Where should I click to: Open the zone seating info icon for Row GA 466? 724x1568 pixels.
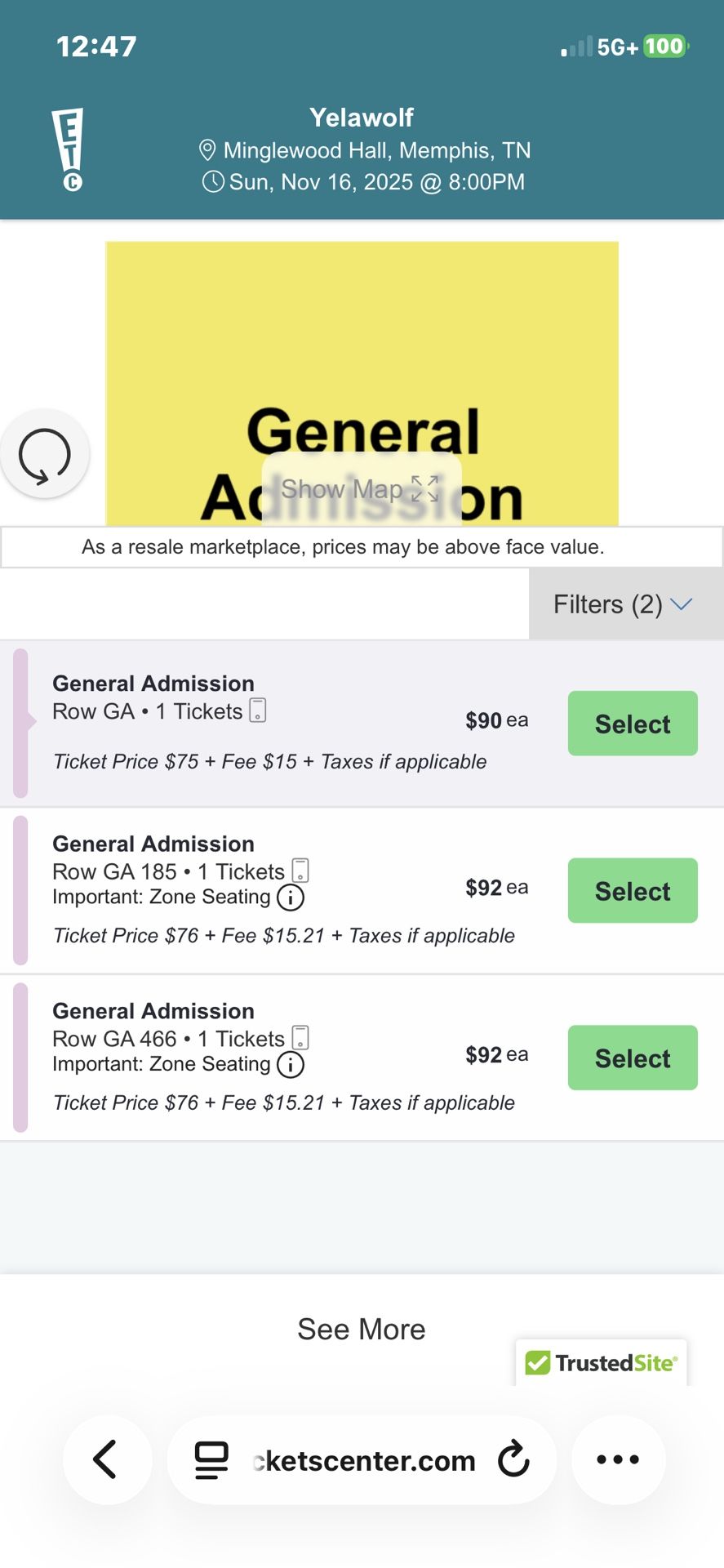tap(291, 1064)
